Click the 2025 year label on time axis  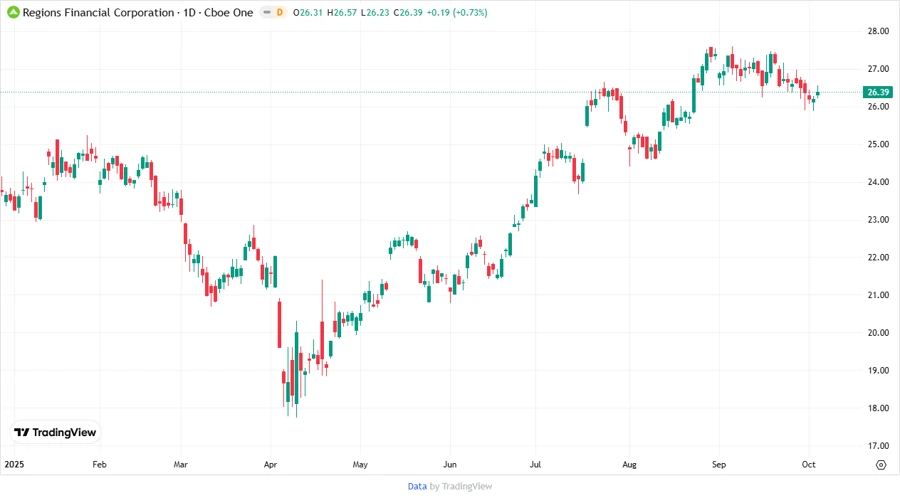click(x=14, y=465)
